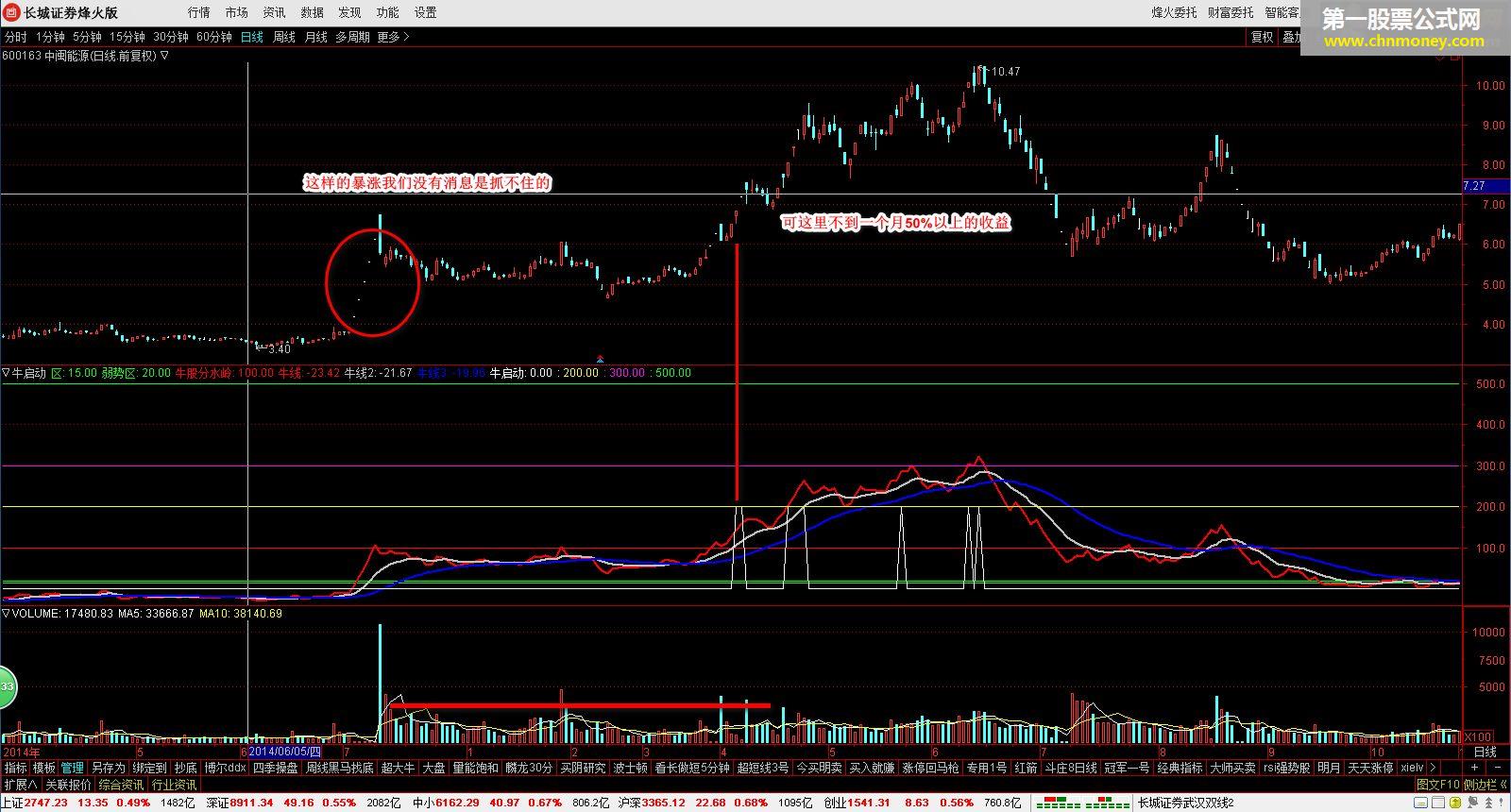Click the pin icon in status bar
The image size is (1511, 812).
[x=1473, y=803]
